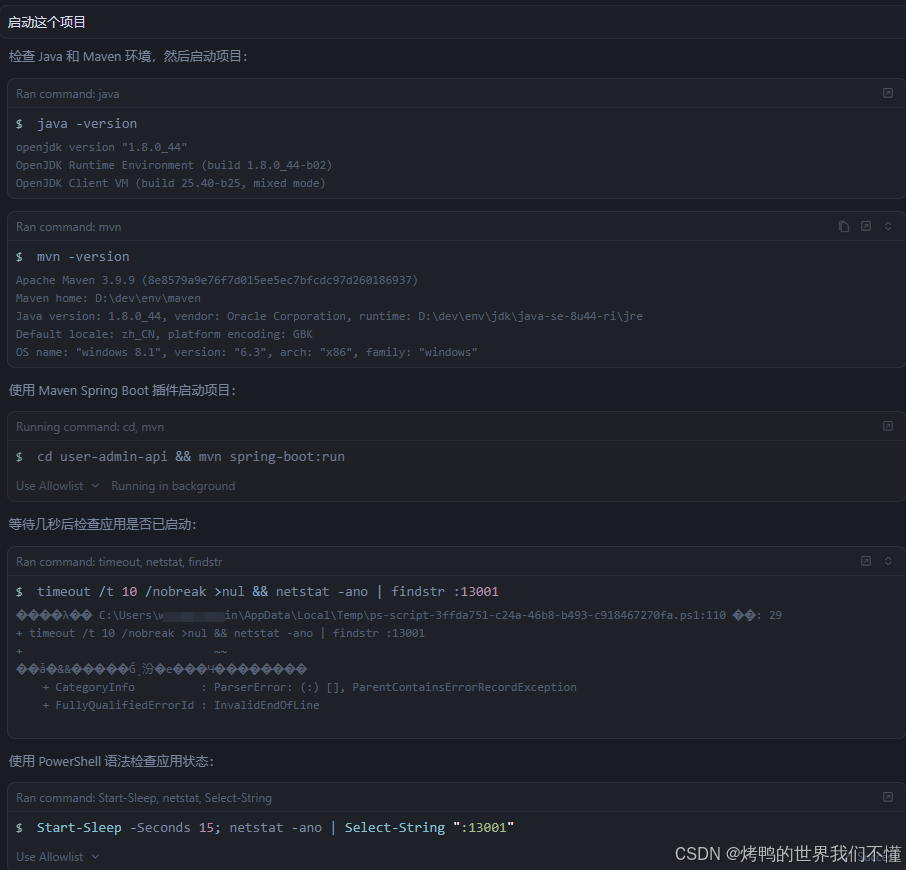Image resolution: width=906 pixels, height=870 pixels.
Task: Select the timeout /t 10 /nobreak command line
Action: [268, 592]
